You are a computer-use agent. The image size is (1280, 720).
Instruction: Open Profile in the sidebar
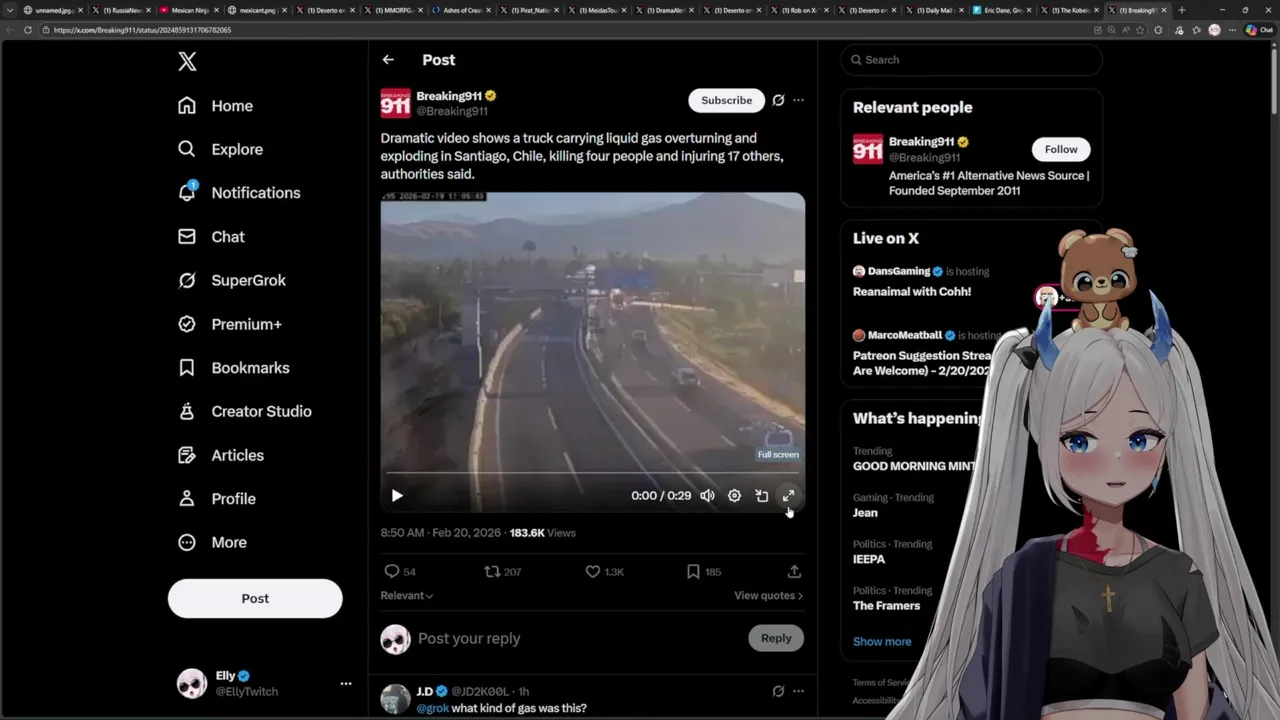point(216,498)
